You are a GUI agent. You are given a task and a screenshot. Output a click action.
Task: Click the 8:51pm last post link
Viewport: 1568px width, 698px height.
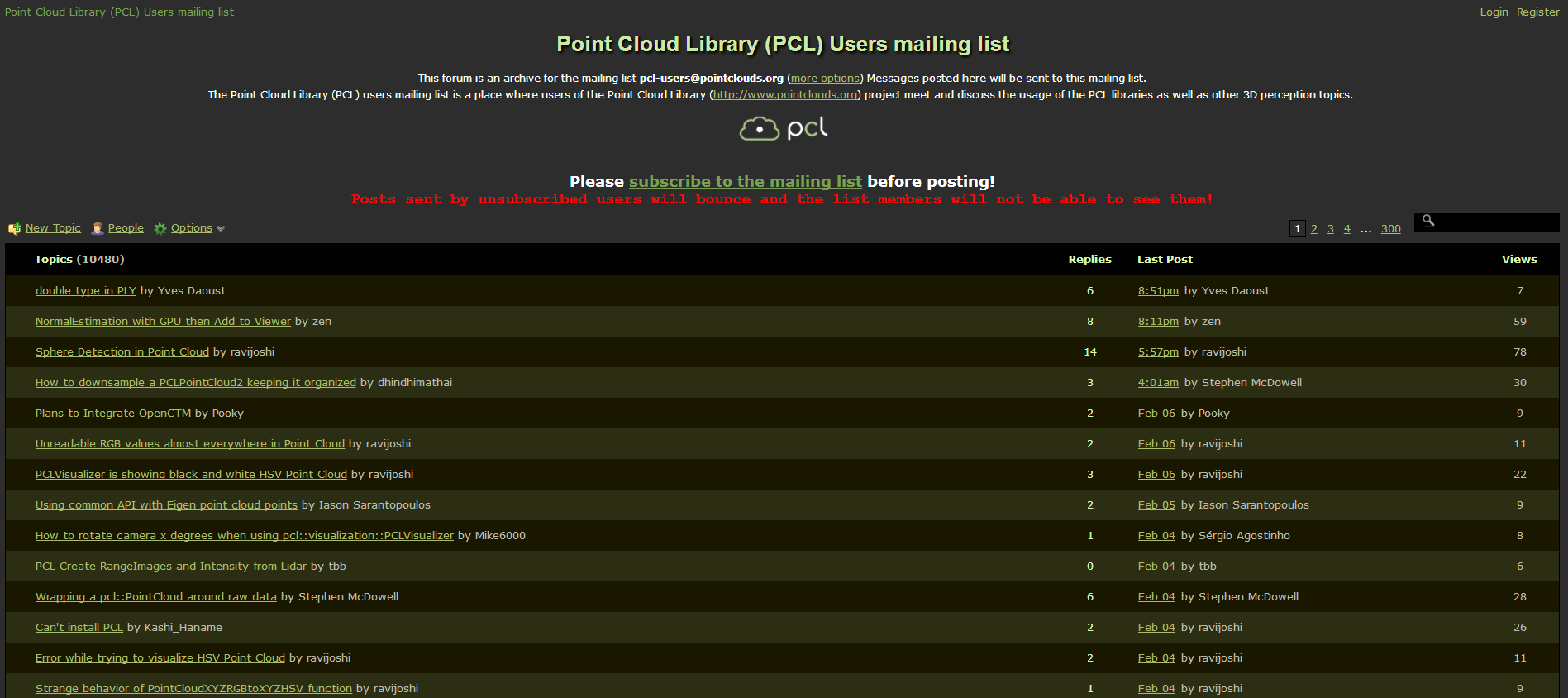point(1158,291)
